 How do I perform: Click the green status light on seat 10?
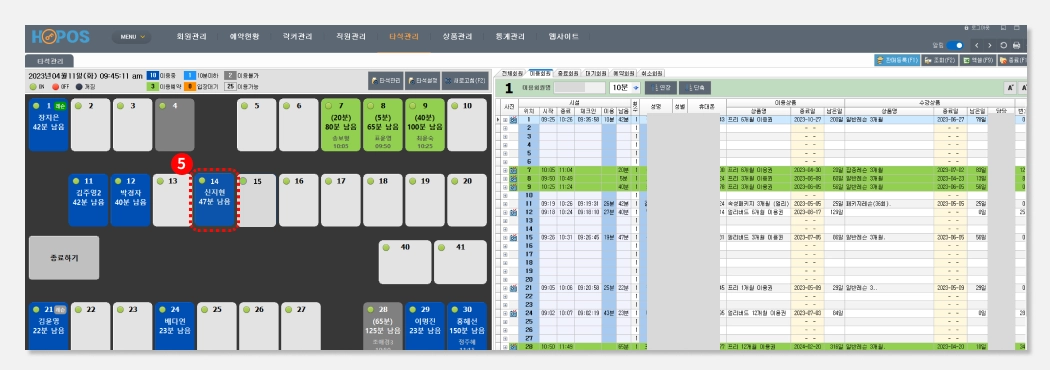(455, 106)
